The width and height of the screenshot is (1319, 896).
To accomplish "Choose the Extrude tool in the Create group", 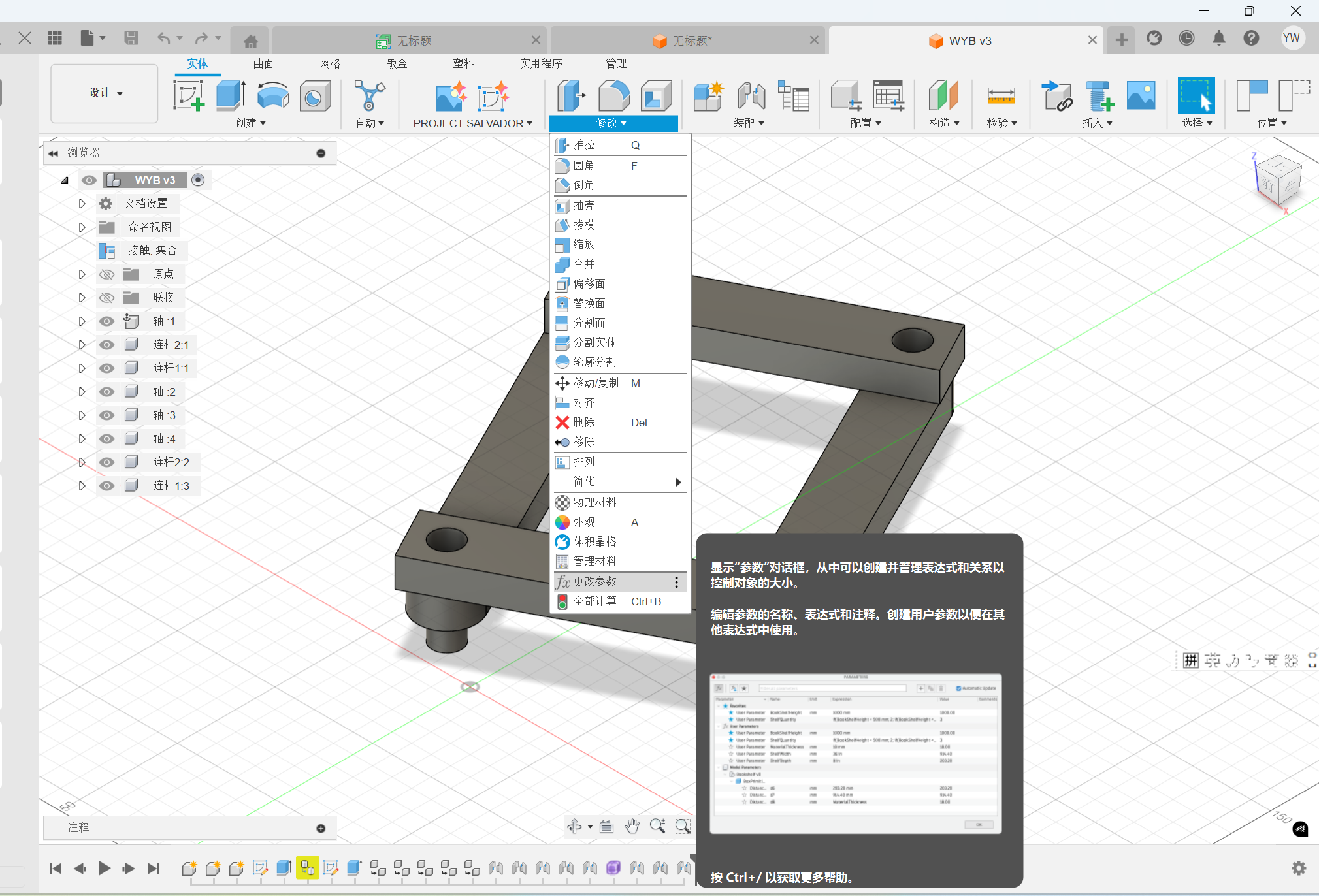I will [231, 95].
